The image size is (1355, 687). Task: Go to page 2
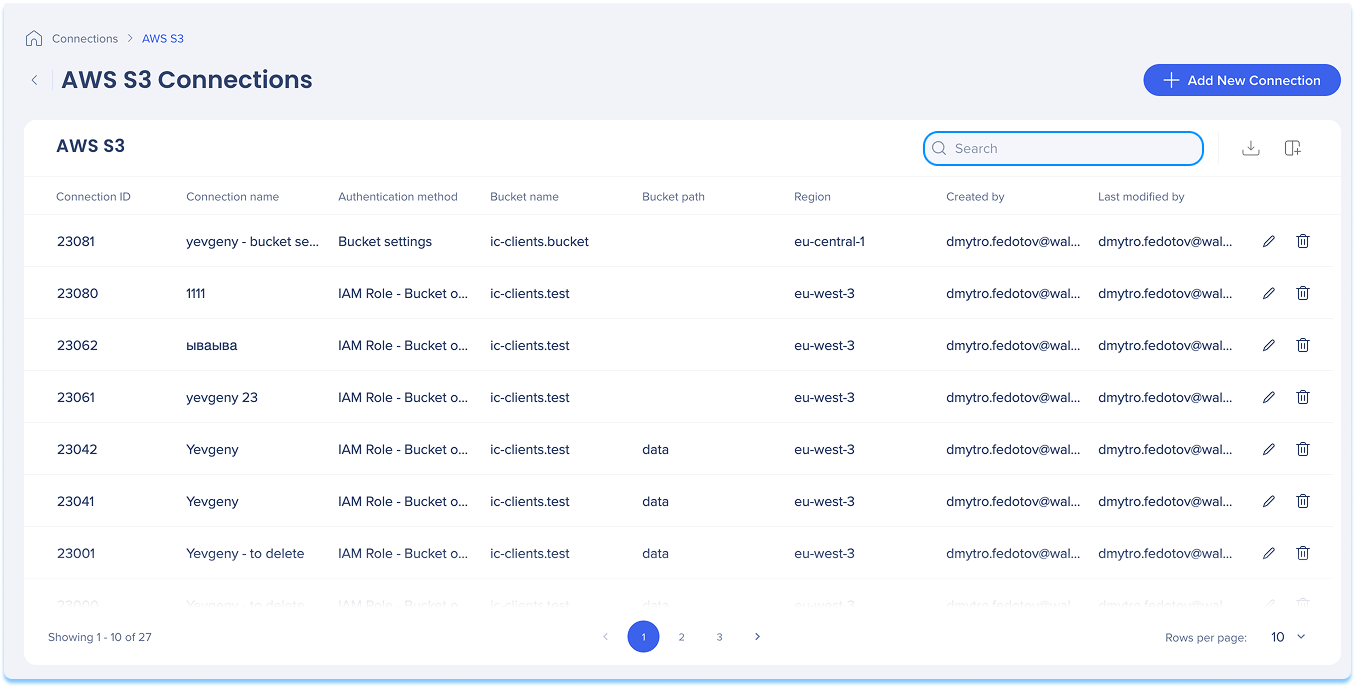(x=681, y=637)
